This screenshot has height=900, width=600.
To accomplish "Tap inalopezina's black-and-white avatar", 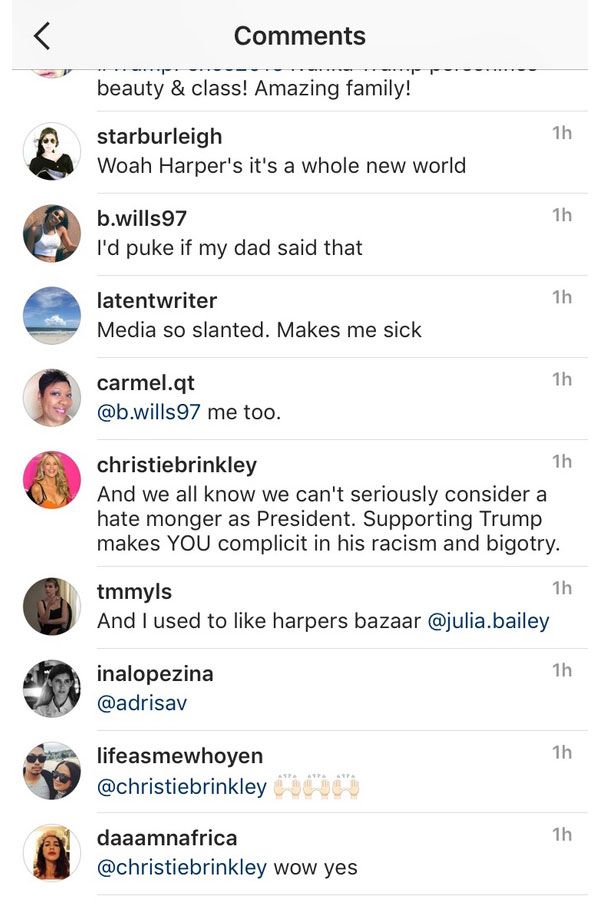I will (x=52, y=689).
